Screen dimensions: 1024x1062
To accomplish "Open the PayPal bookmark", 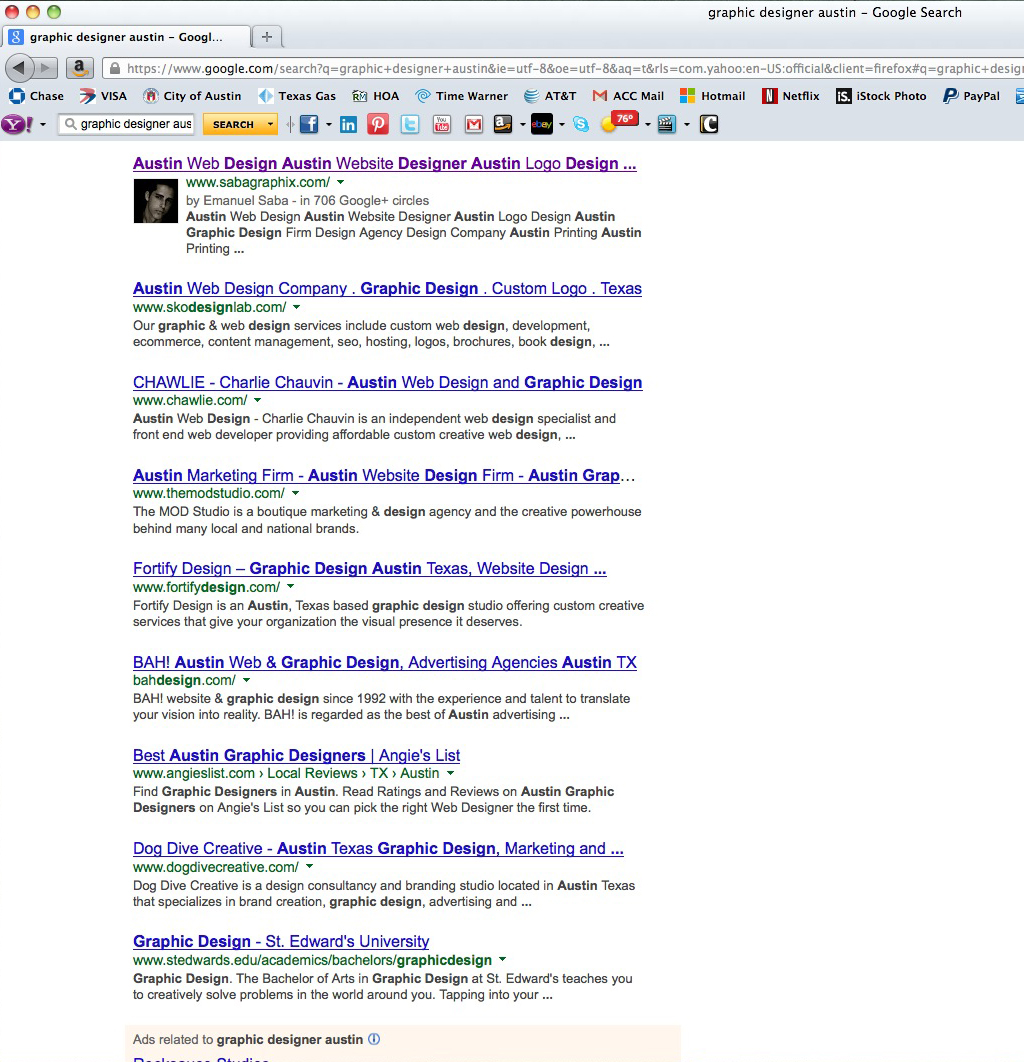I will pos(971,96).
